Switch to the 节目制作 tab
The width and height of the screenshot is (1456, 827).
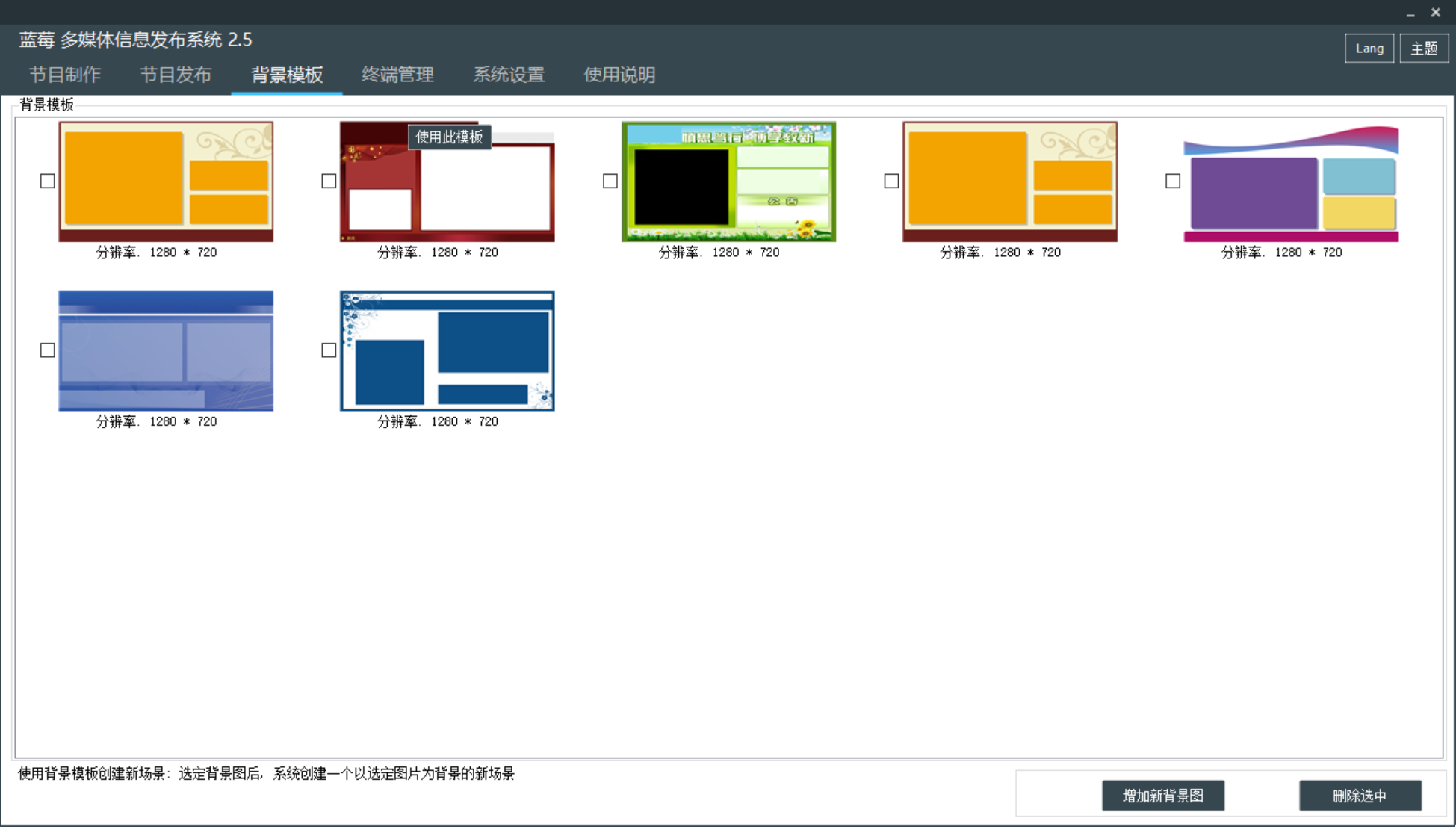click(65, 75)
